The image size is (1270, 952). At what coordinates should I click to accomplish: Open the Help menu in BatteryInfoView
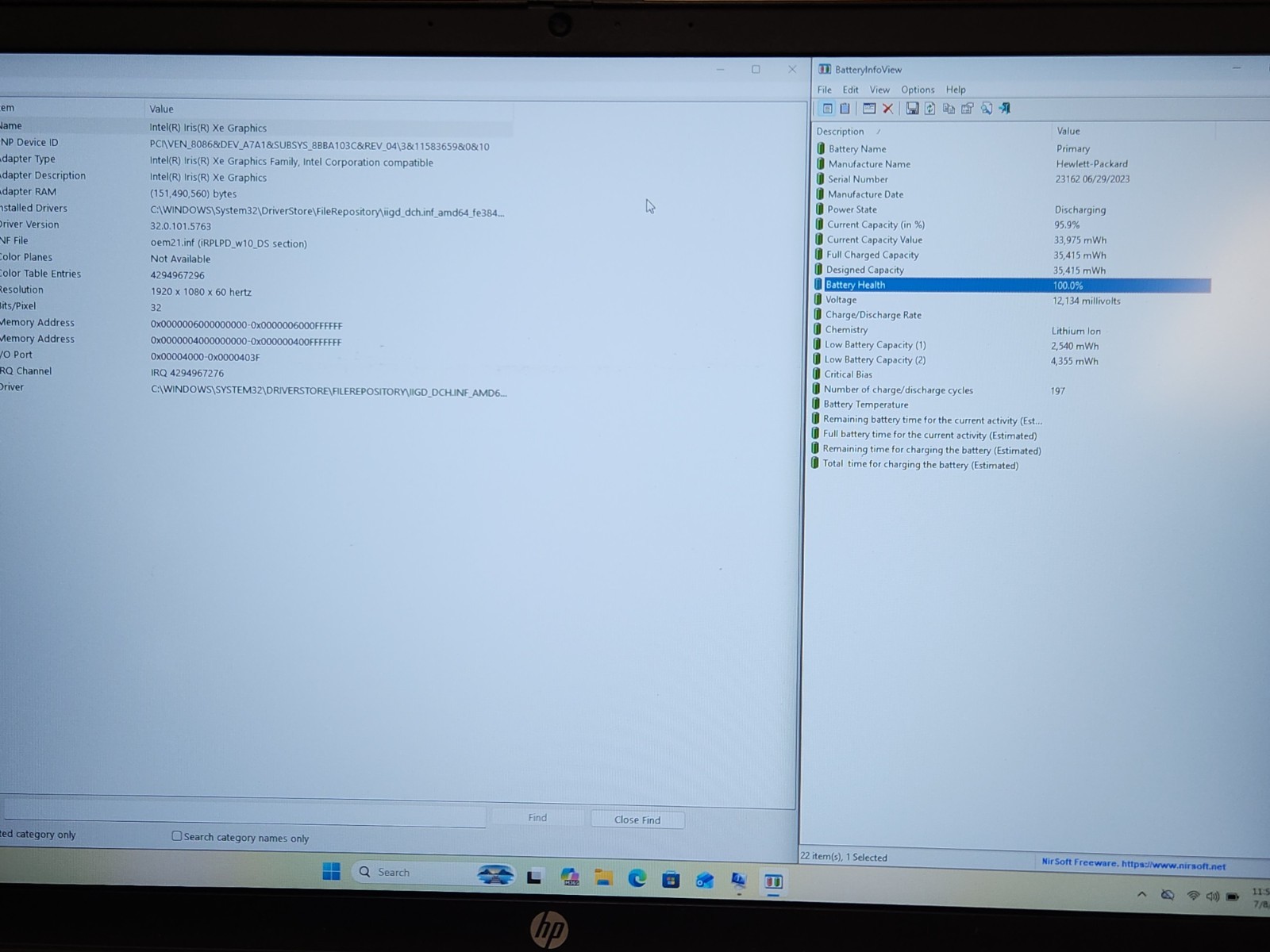pos(956,90)
